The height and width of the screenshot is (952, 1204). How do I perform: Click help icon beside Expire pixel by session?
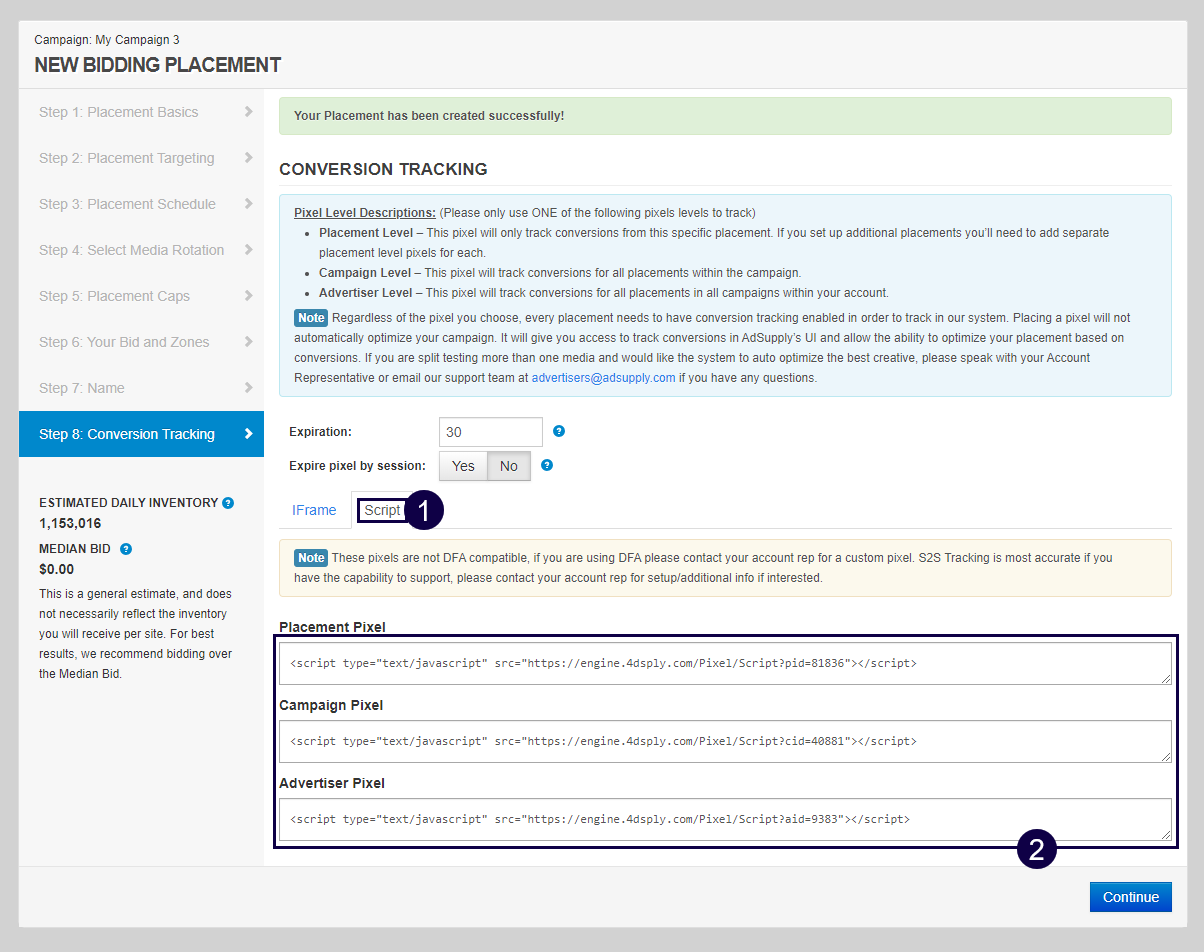click(547, 465)
